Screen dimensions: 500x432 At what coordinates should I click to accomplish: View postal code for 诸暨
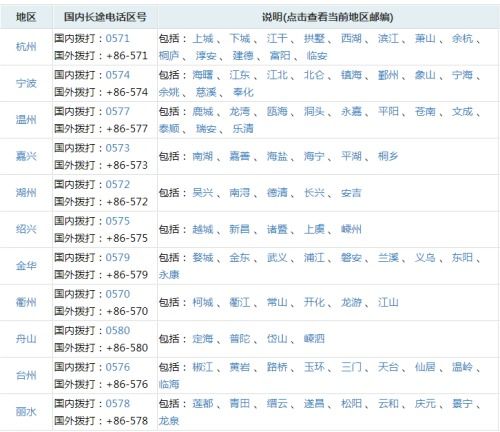pyautogui.click(x=277, y=229)
